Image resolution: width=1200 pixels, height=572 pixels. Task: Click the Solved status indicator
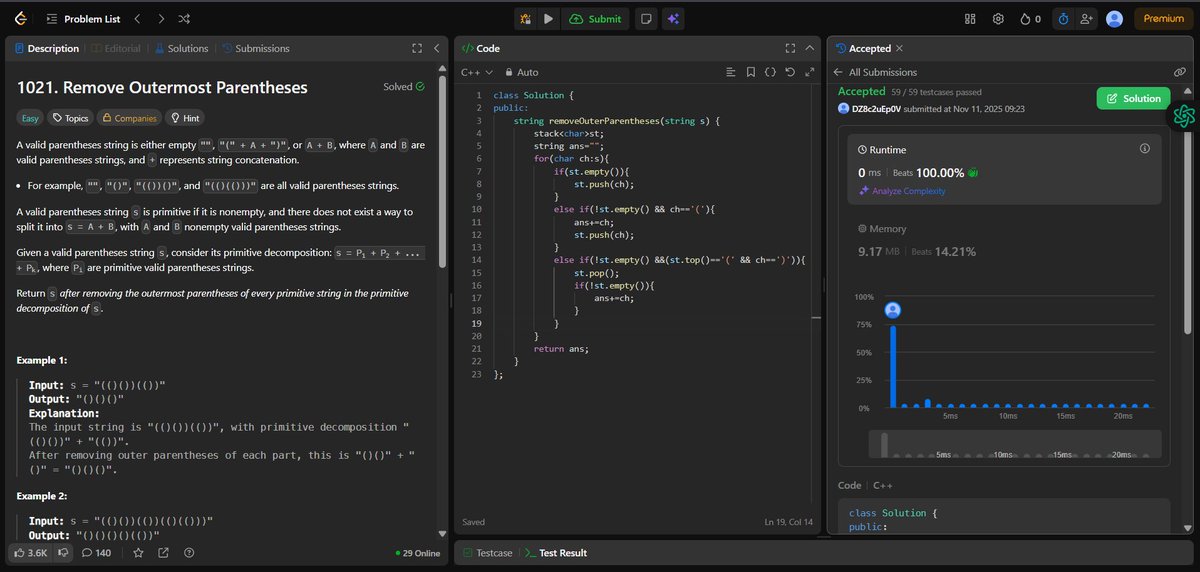tap(404, 87)
